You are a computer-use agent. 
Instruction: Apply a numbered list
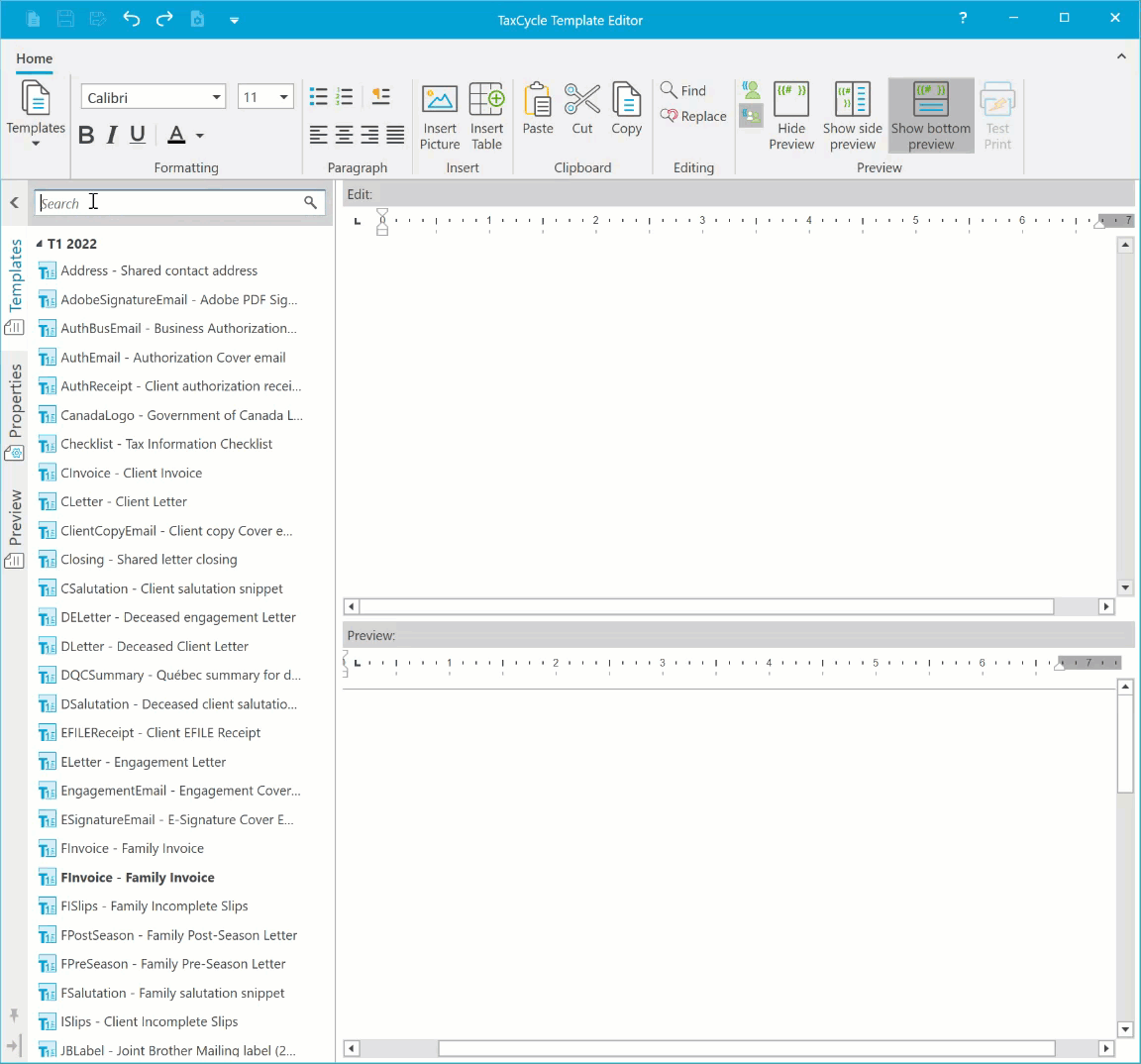345,97
